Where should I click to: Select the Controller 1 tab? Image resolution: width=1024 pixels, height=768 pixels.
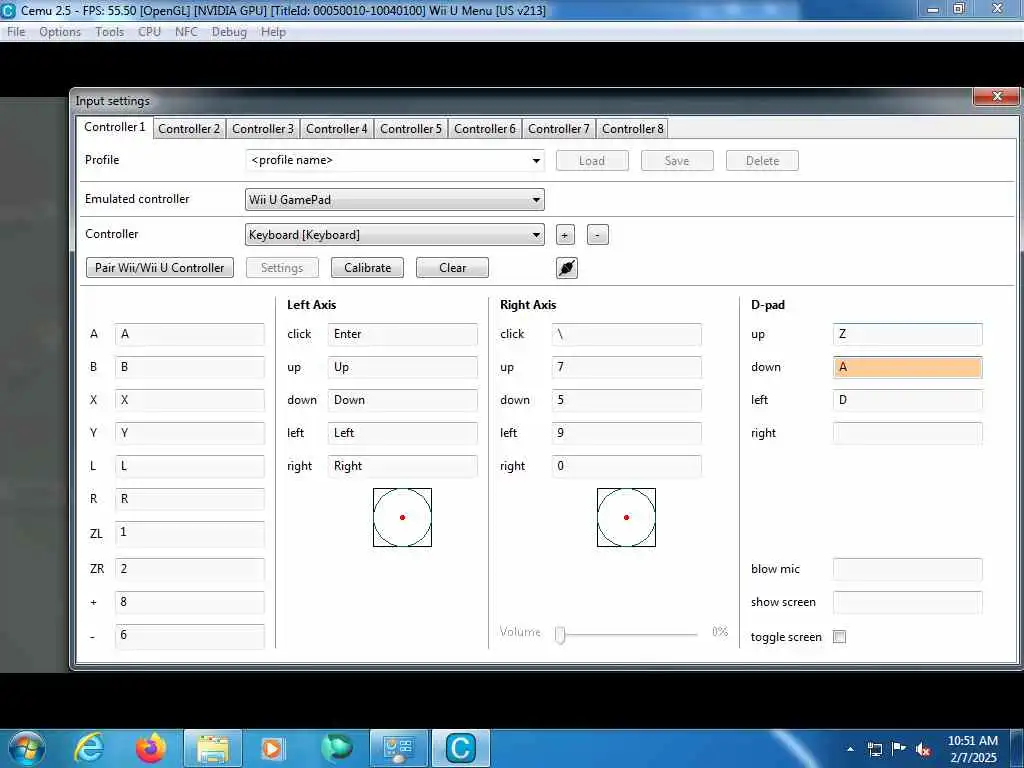(114, 127)
